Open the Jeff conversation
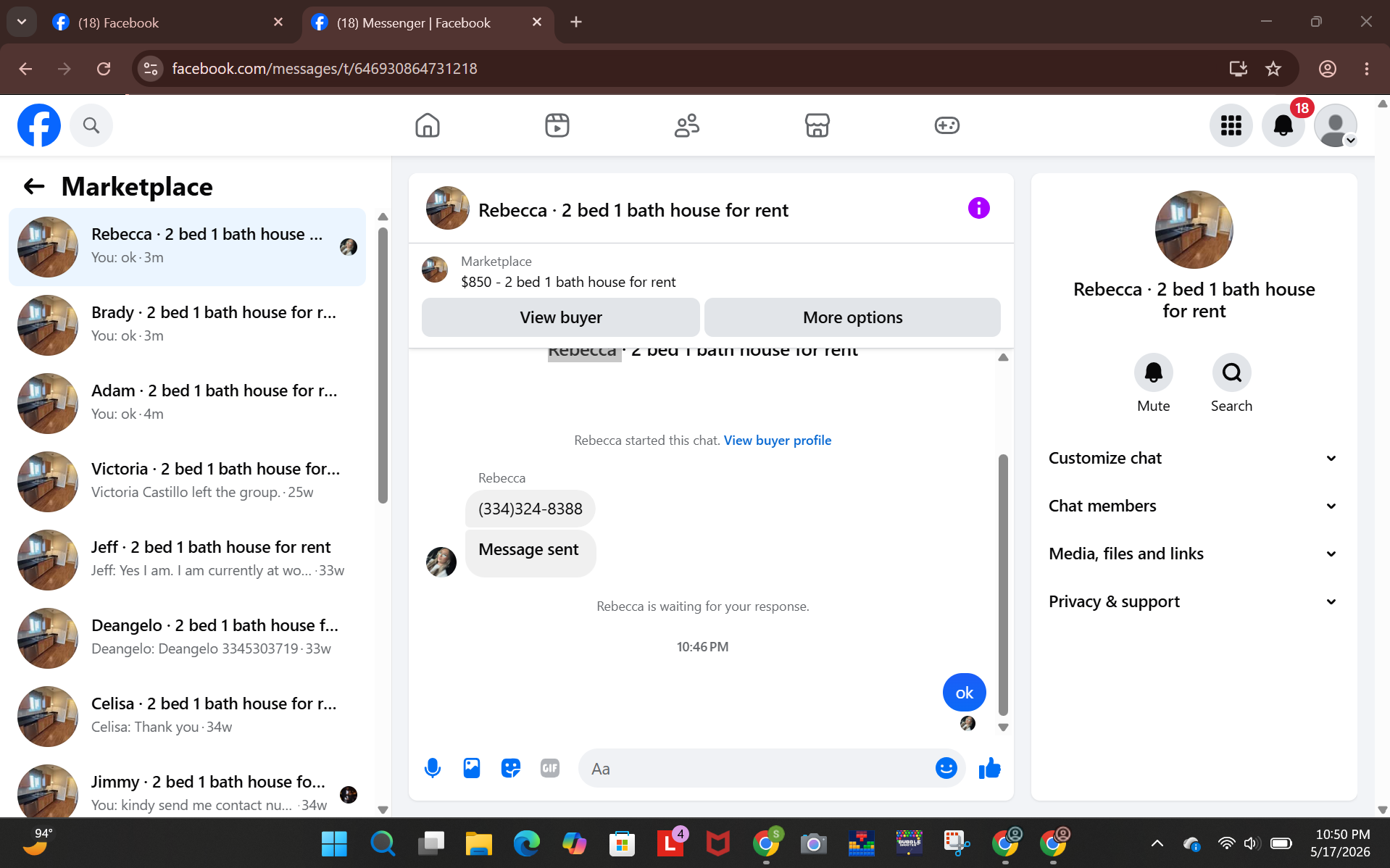 [x=187, y=560]
